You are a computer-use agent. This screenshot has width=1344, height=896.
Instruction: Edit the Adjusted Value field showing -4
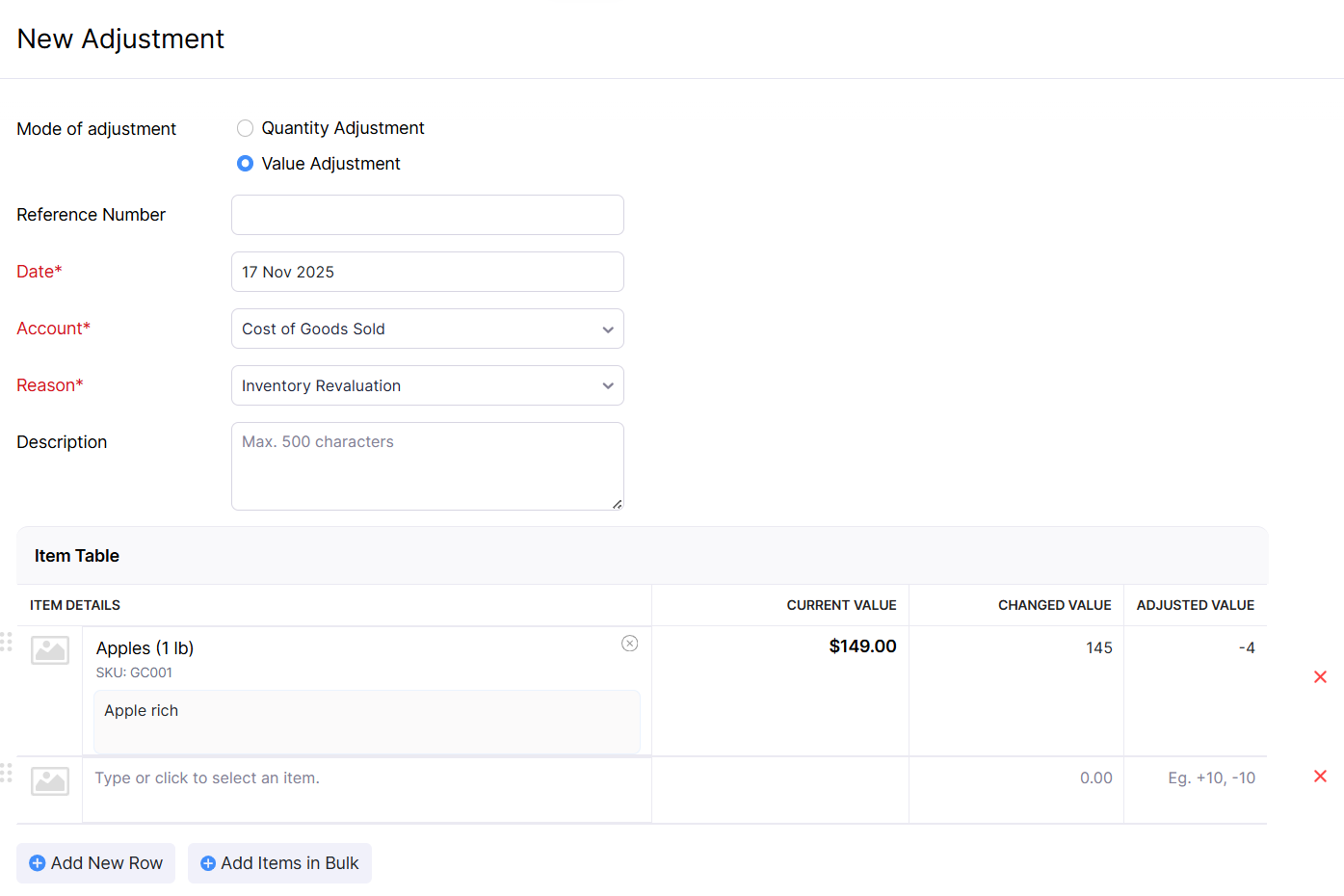tap(1196, 648)
